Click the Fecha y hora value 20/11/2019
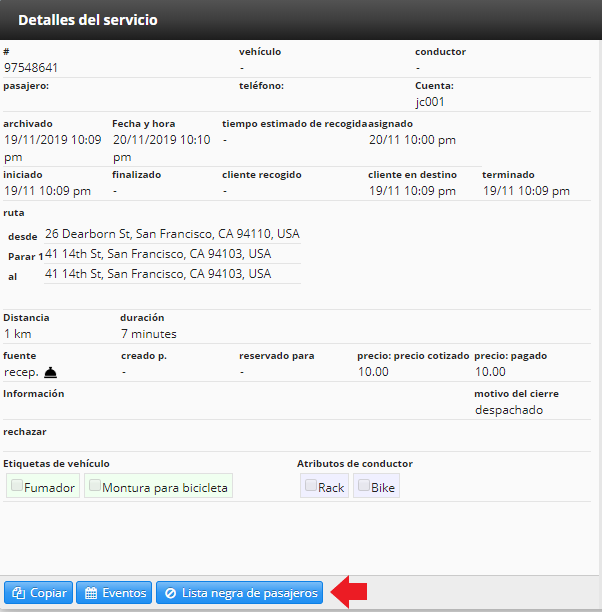Viewport: 602px width, 612px height. 162,148
